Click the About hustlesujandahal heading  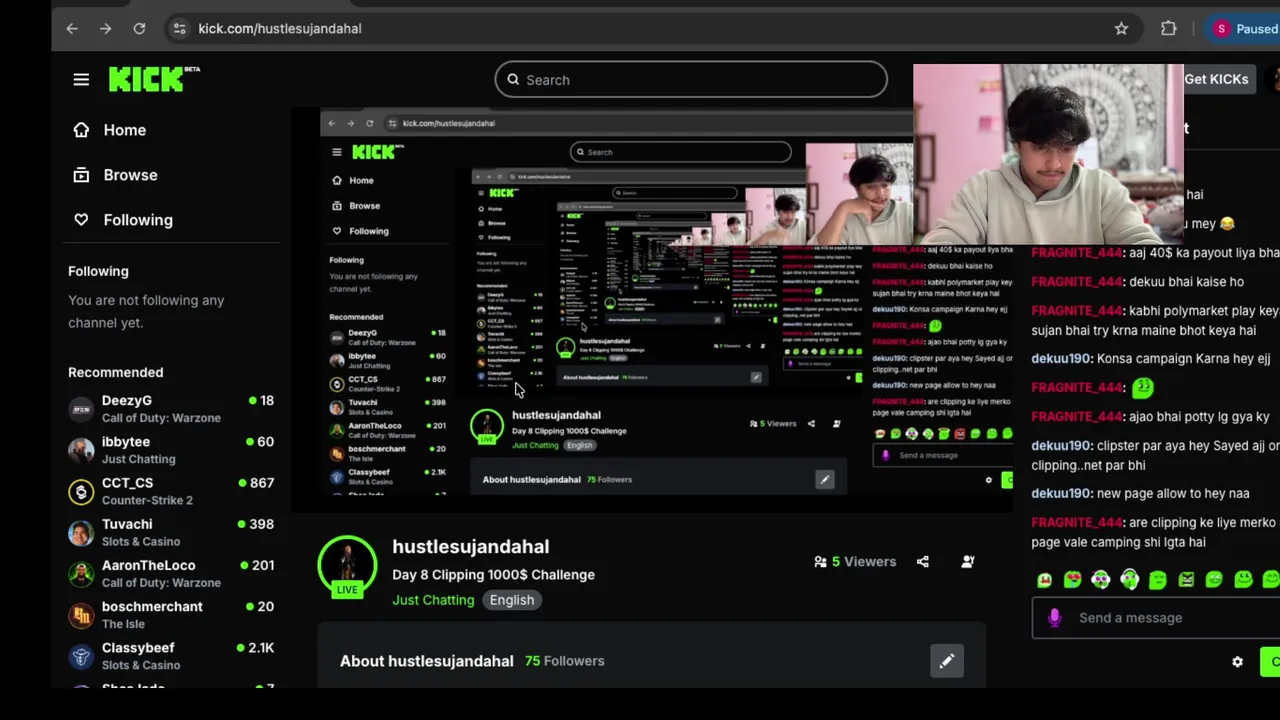pyautogui.click(x=426, y=661)
